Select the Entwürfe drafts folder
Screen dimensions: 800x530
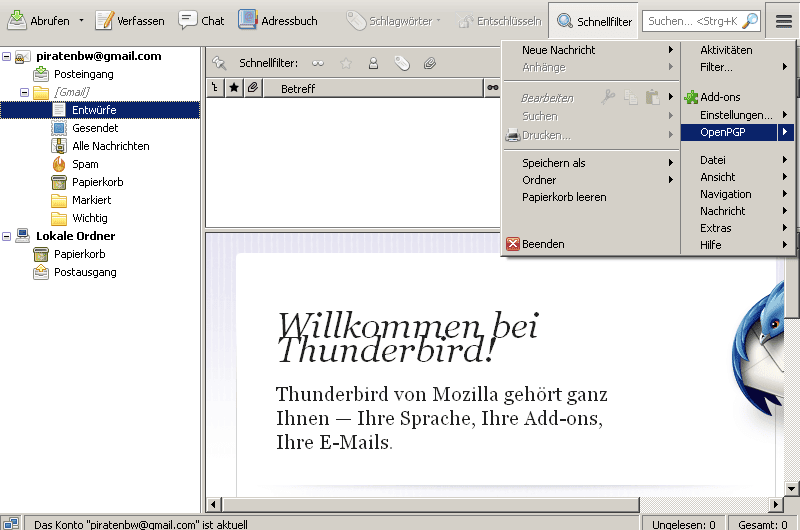click(x=100, y=110)
